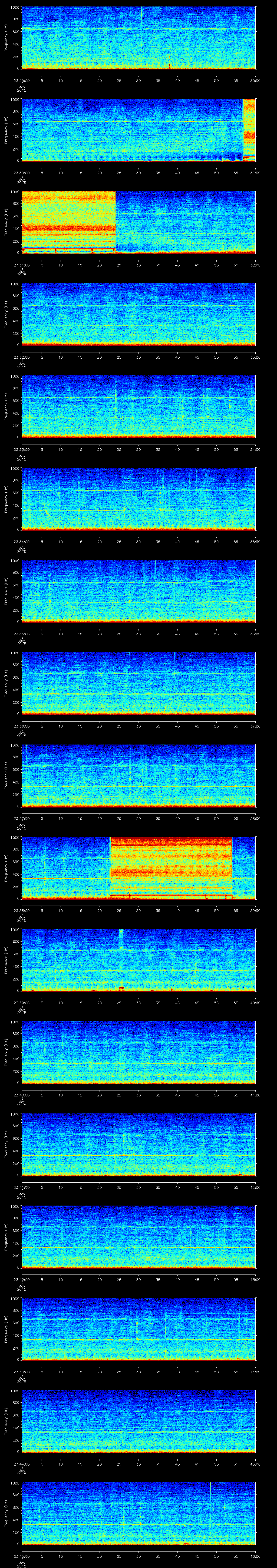
Task: Click the Frequency (Hz) label of the 23:45:00 panel
Action: tap(6, 1514)
